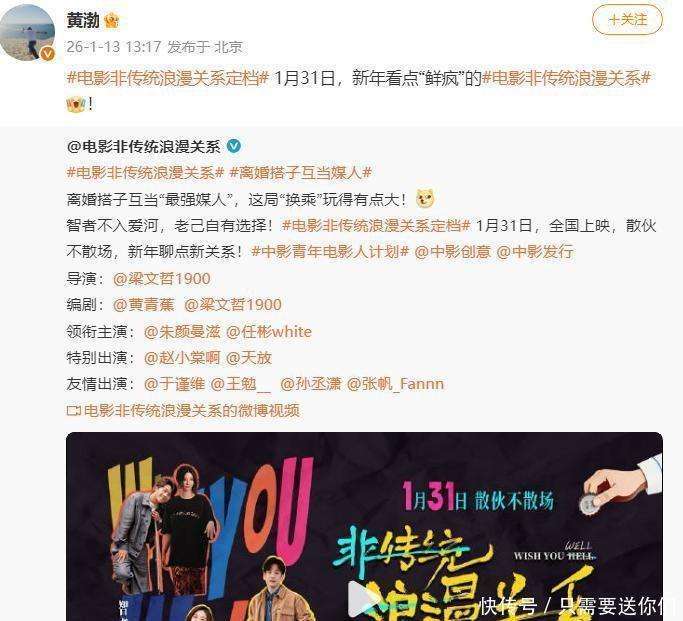Click the emoji before the exclamation mark
Viewport: 683px width, 621px height.
pos(75,104)
